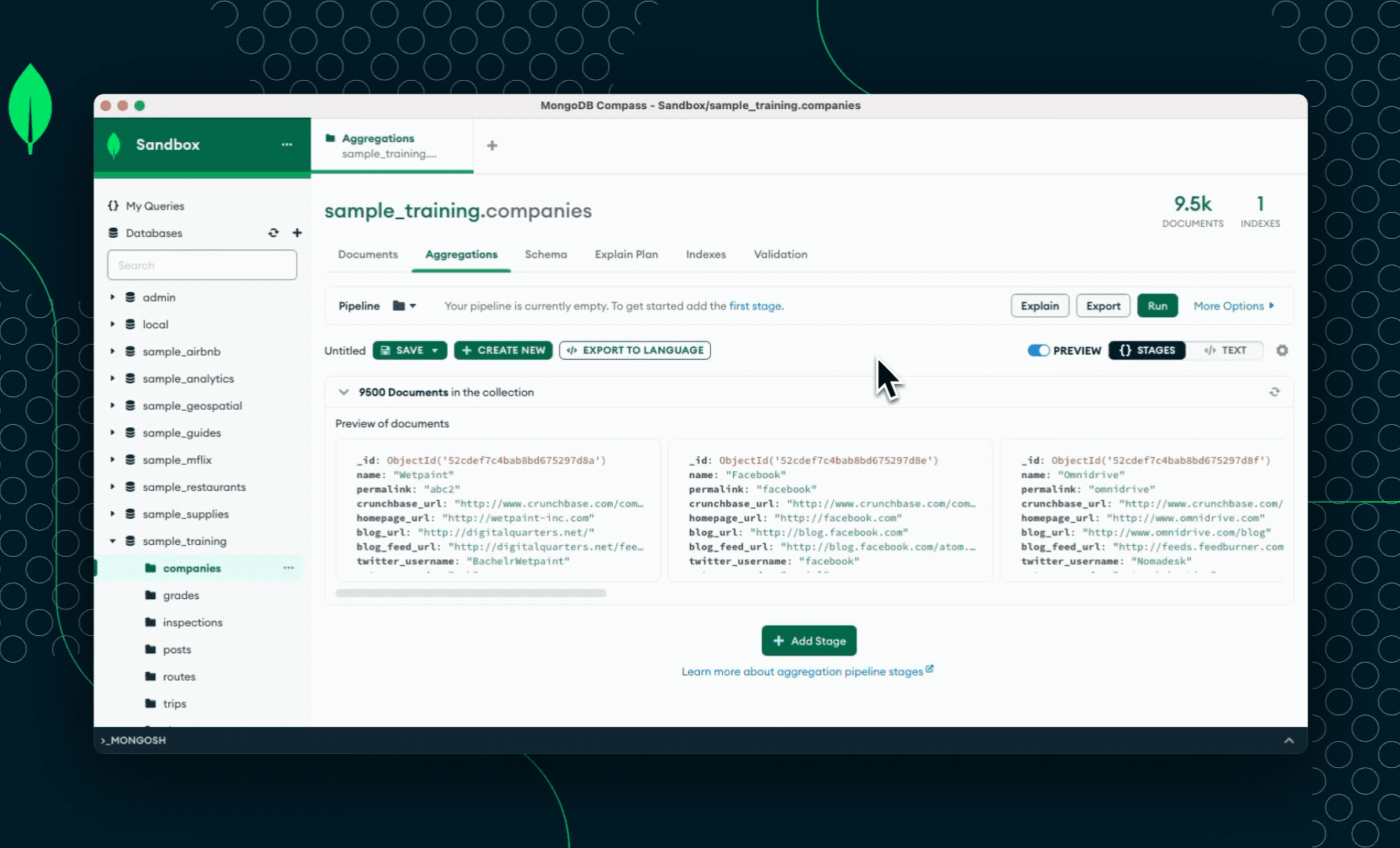Click the Sandbox MongoDB leaf logo
The width and height of the screenshot is (1400, 848).
click(x=114, y=145)
